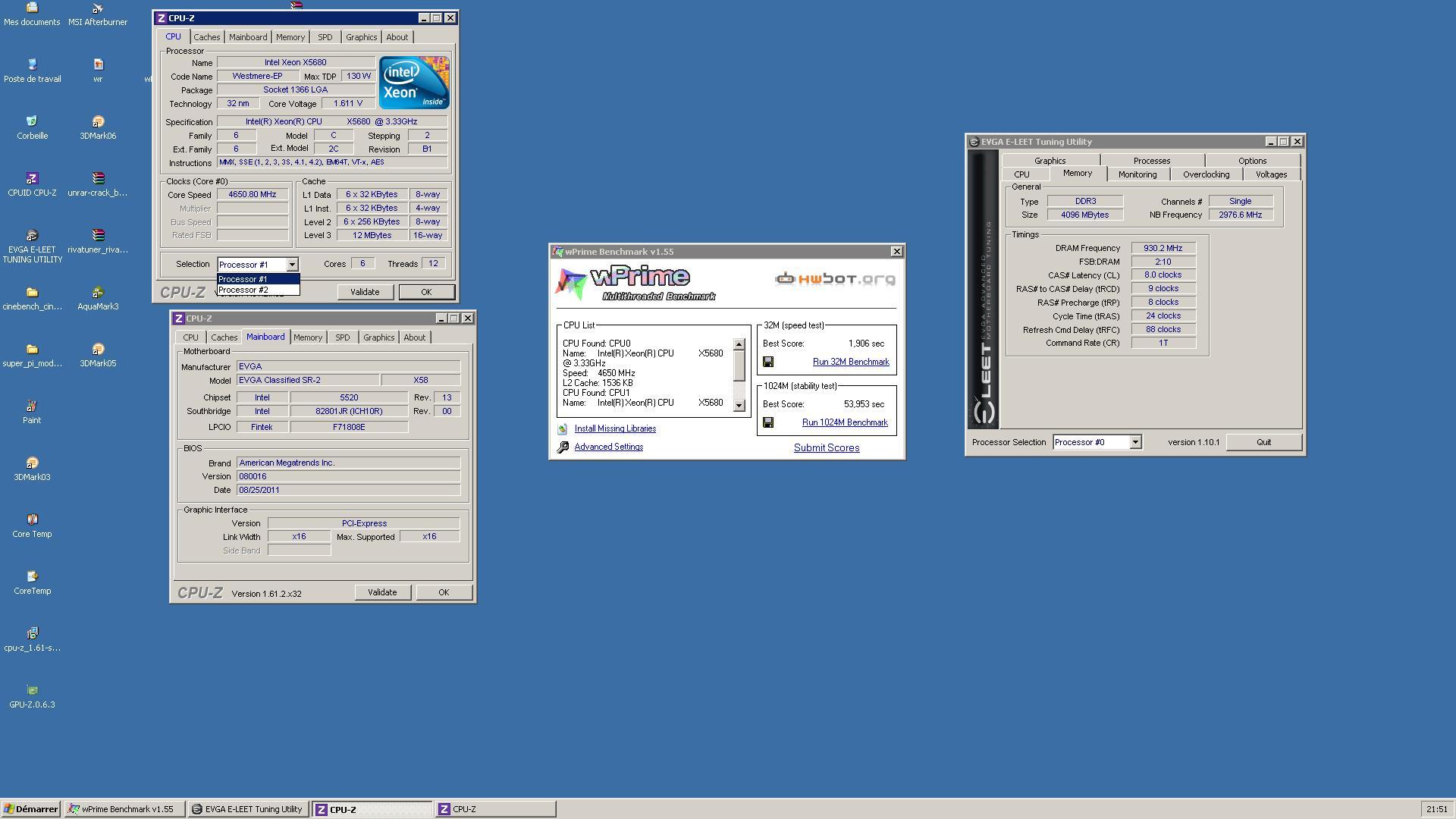Click the Install Missing Libraries icon
The image size is (1456, 819).
click(x=563, y=429)
